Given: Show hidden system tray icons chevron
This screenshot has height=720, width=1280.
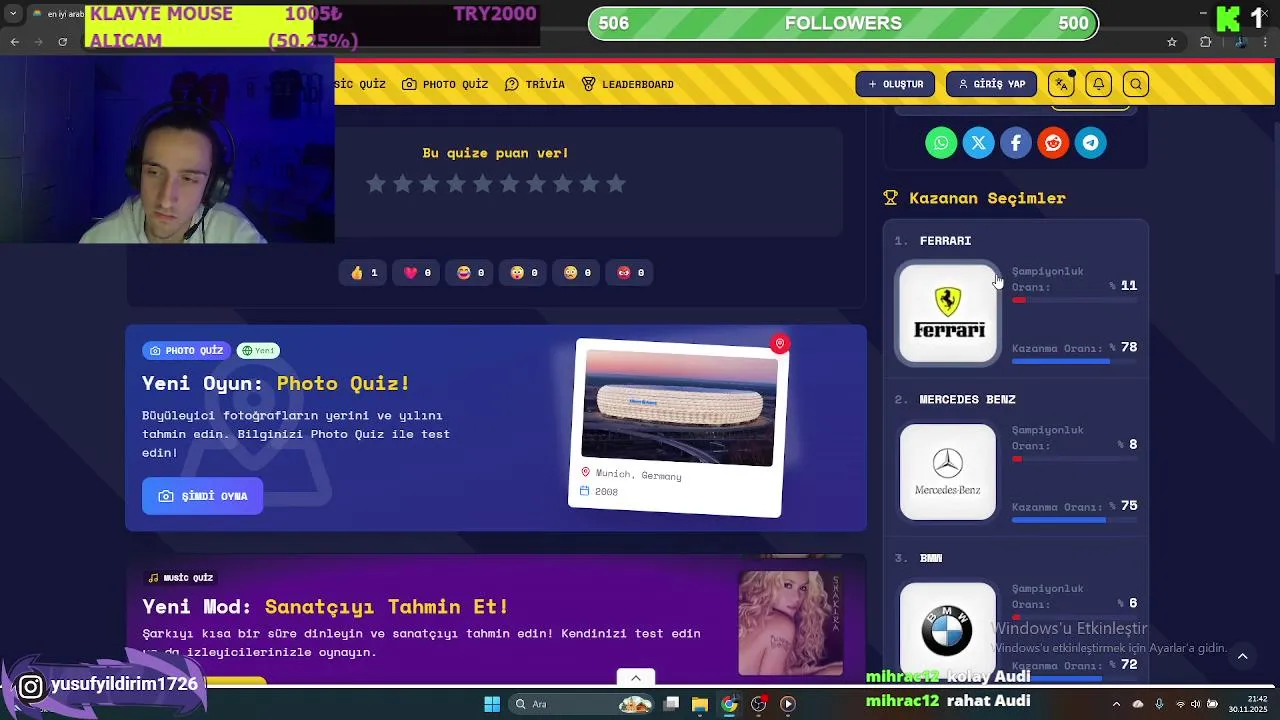Looking at the screenshot, I should pos(1117,704).
